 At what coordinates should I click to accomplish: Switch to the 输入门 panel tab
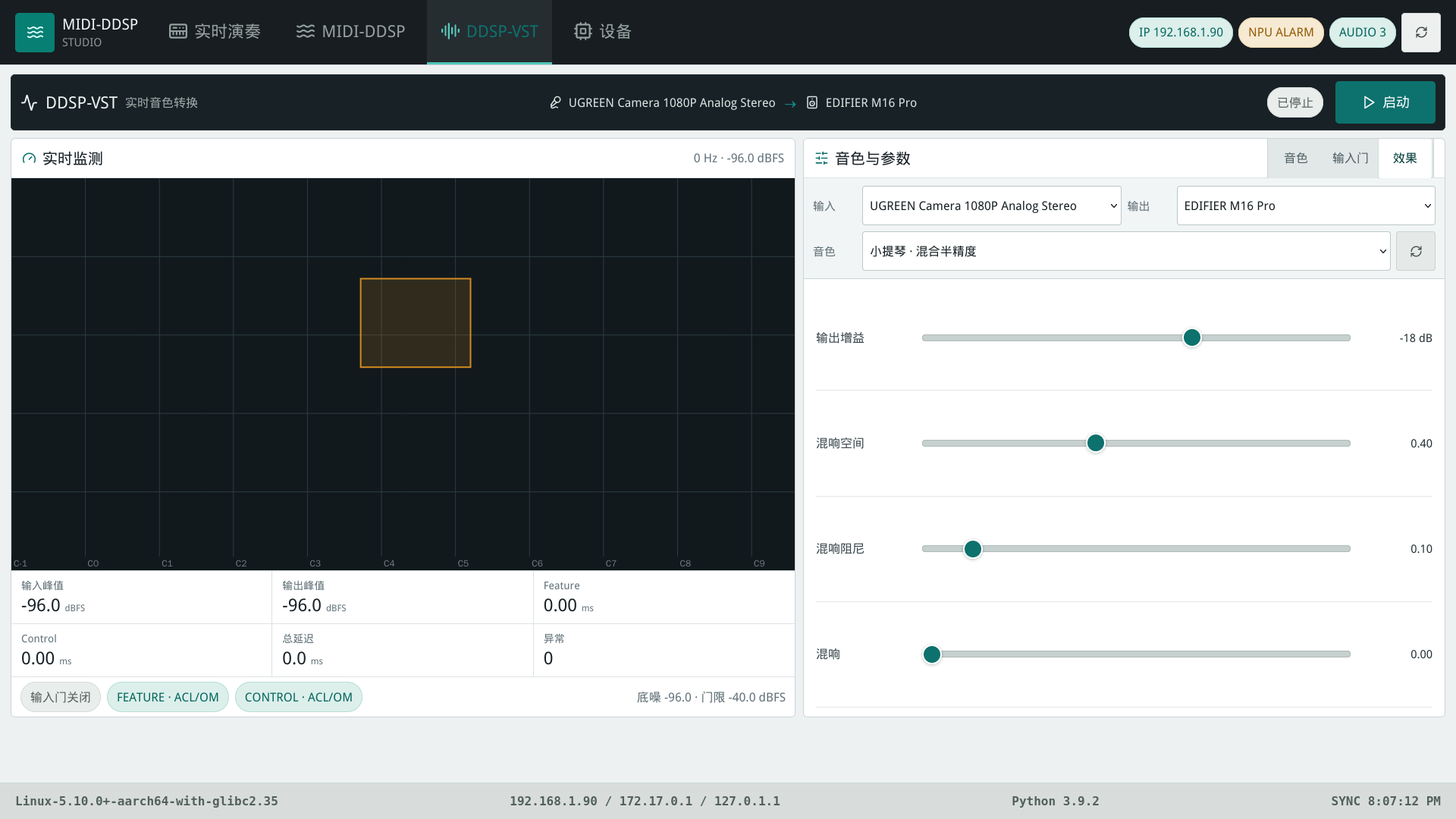tap(1350, 158)
